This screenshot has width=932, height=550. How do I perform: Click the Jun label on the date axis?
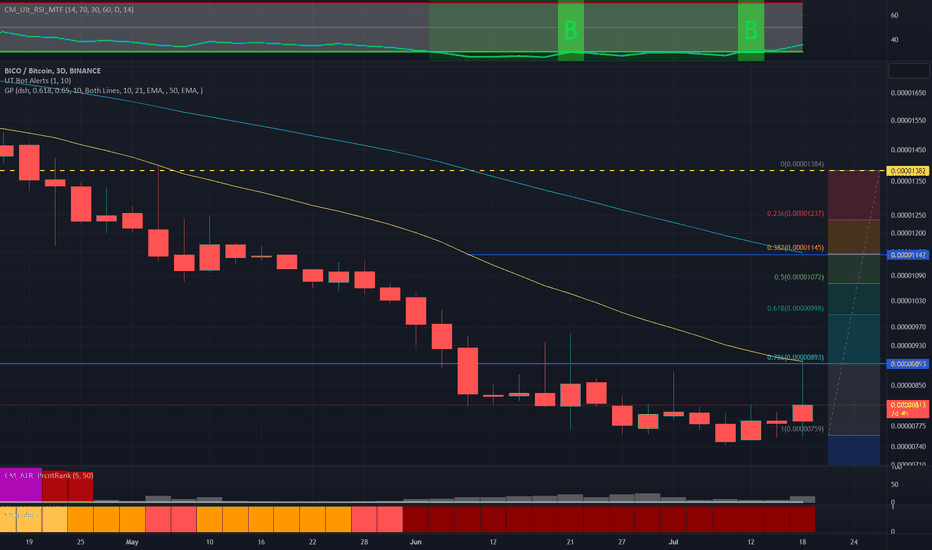tap(415, 542)
